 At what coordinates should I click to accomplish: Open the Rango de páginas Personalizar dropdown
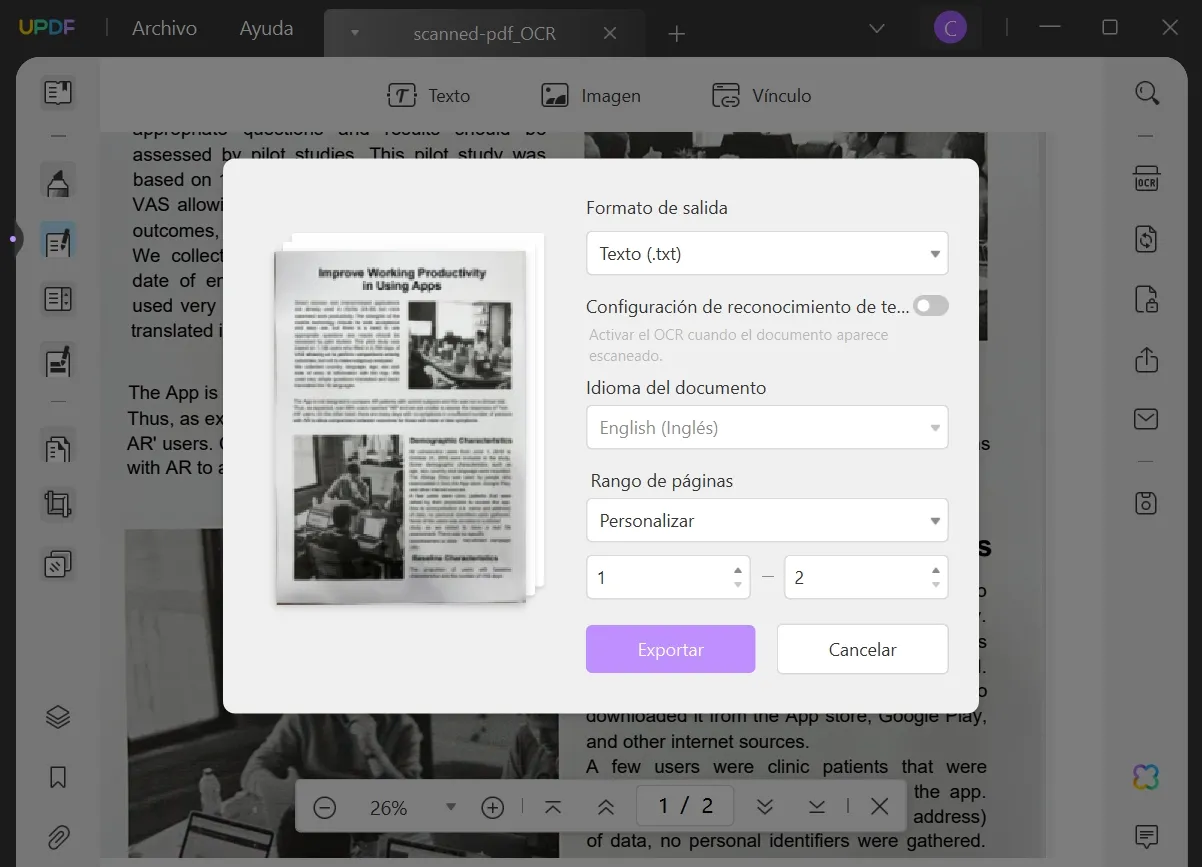click(767, 520)
